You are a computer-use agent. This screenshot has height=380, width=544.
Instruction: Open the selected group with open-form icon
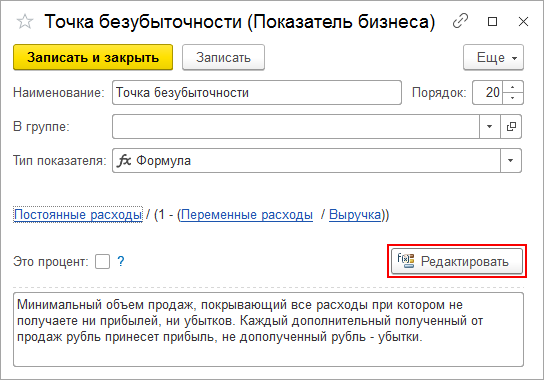(511, 127)
